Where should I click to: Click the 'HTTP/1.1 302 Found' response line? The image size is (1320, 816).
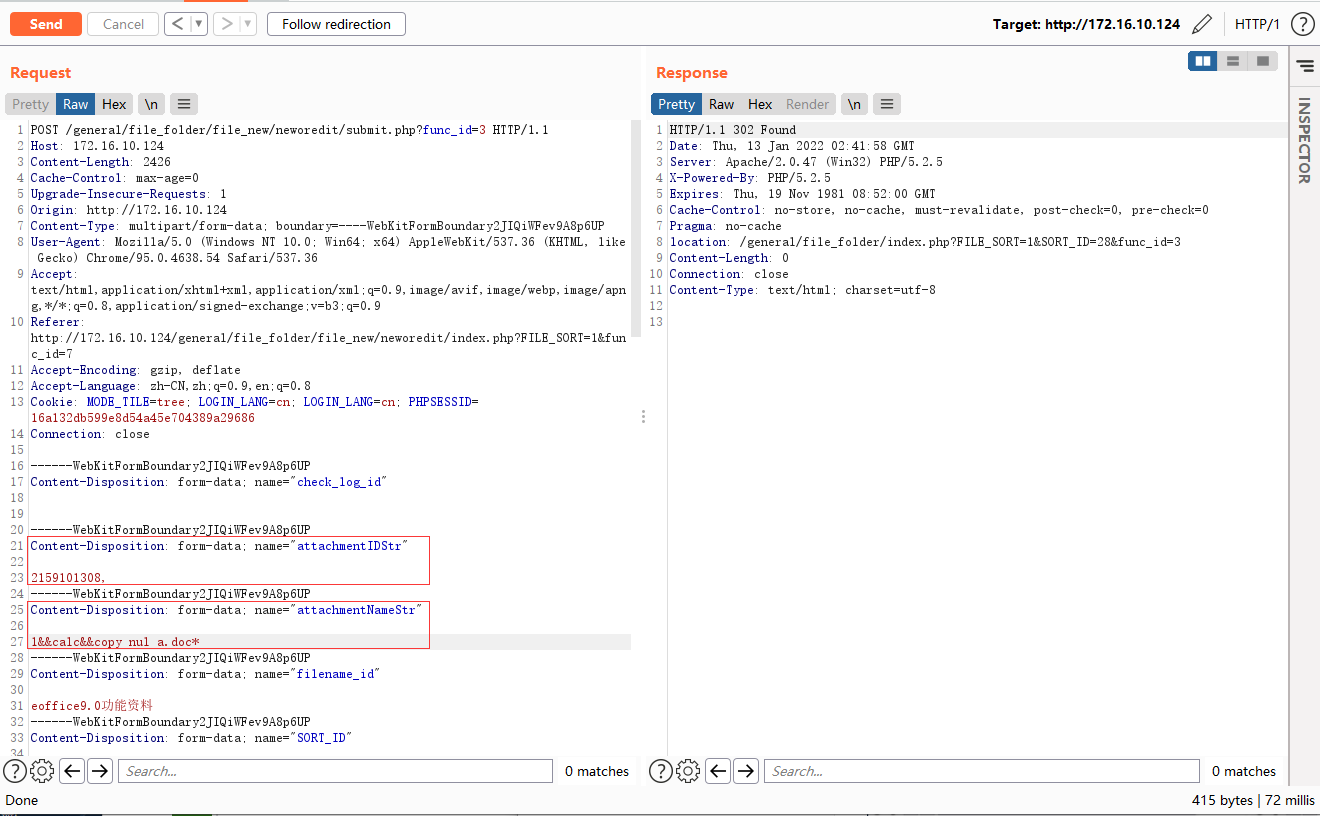click(x=733, y=130)
